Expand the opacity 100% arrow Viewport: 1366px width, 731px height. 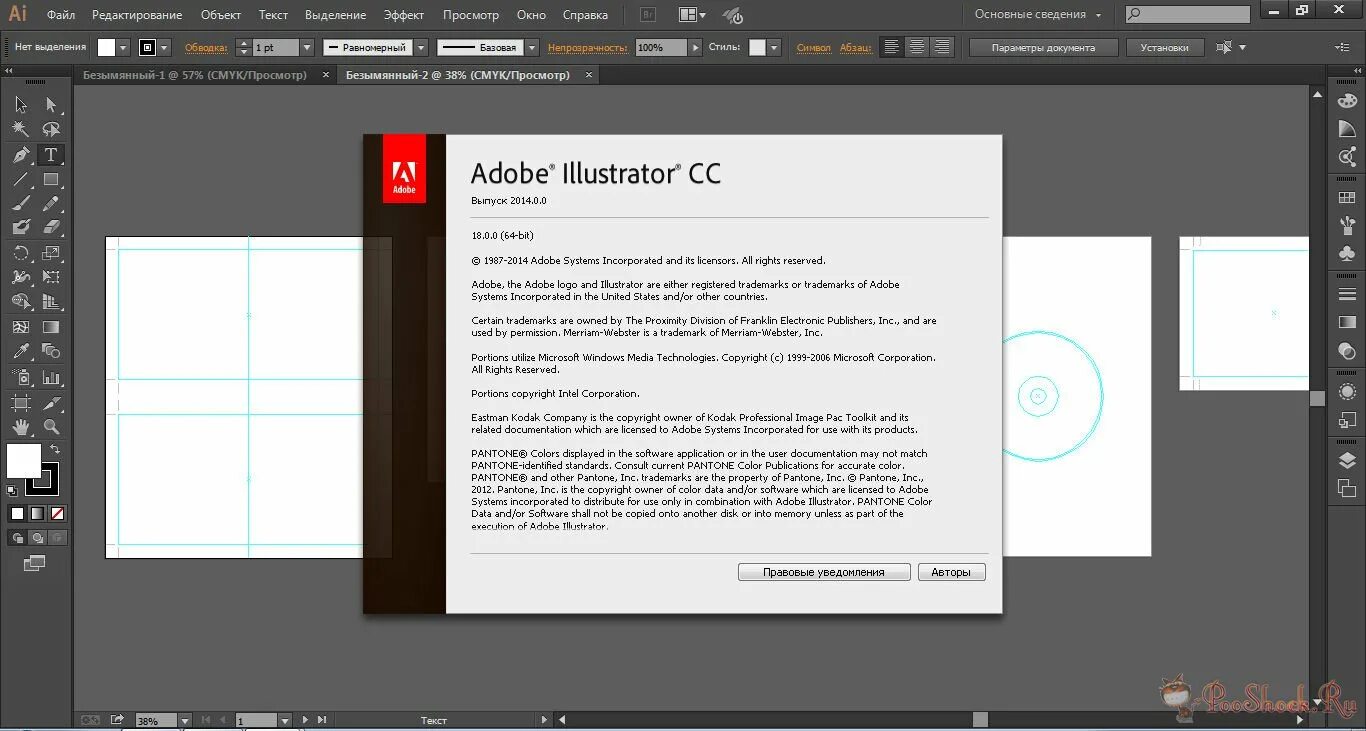tap(694, 47)
